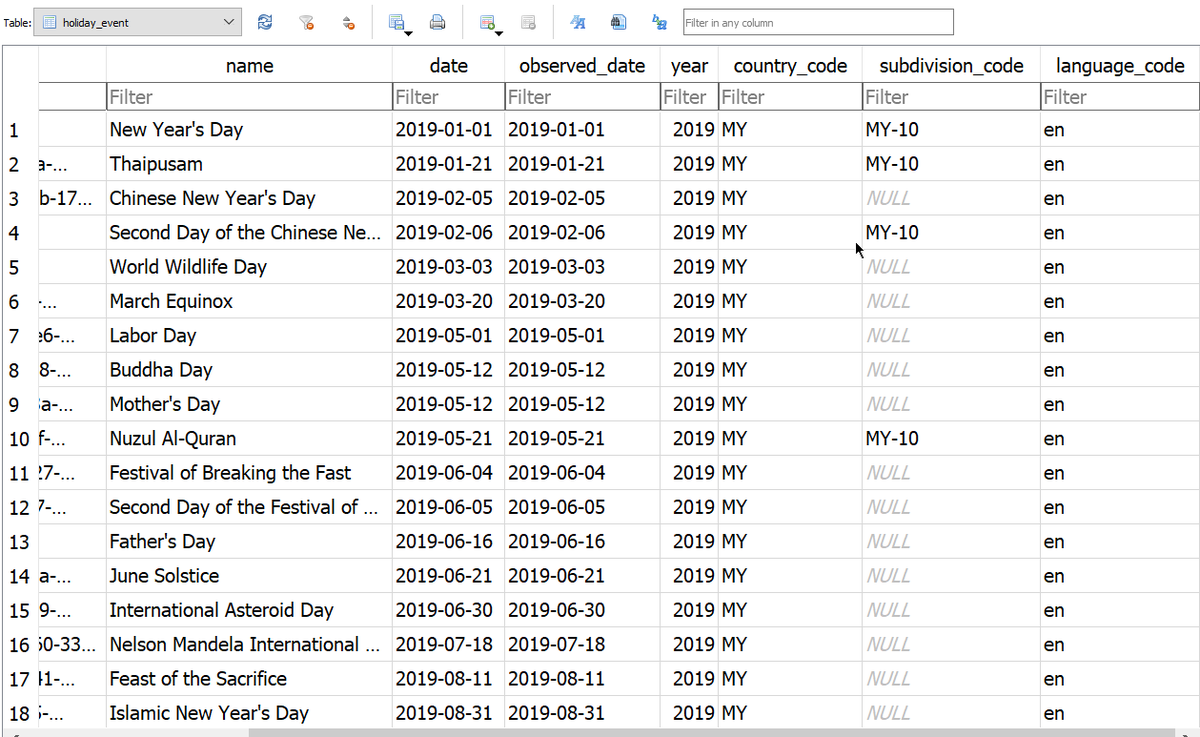Screen dimensions: 1200x737
Task: Click the letter A formatting icon
Action: point(577,22)
